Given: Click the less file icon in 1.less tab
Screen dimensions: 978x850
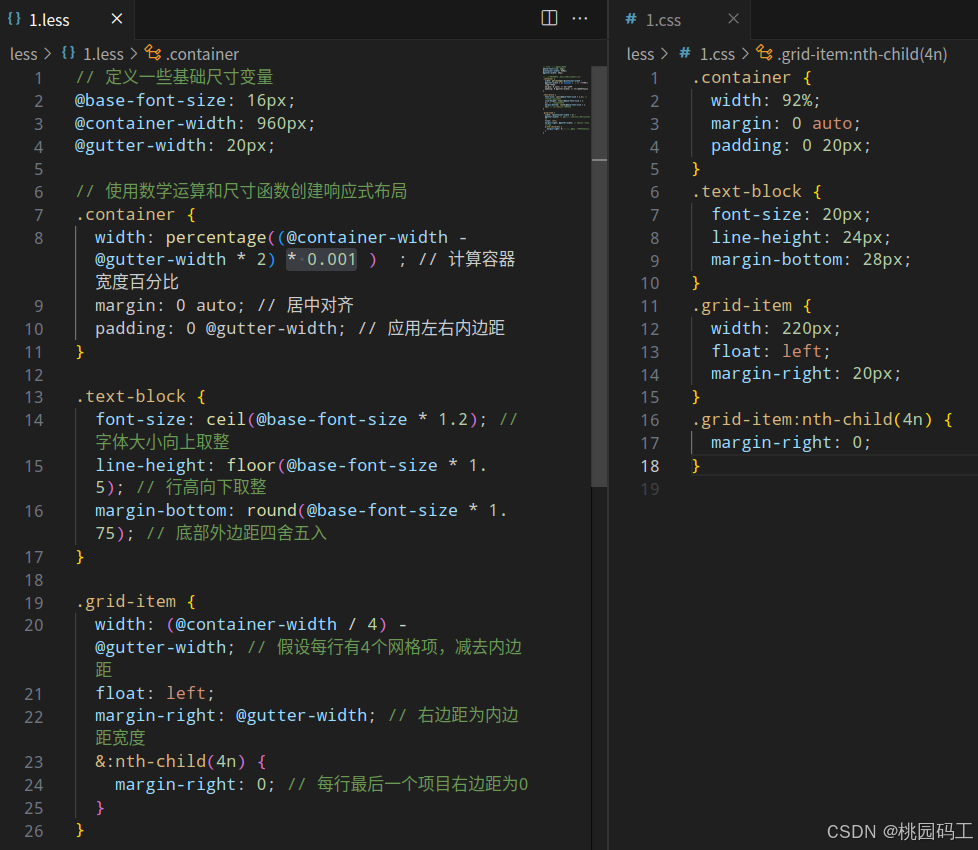Looking at the screenshot, I should click(14, 18).
